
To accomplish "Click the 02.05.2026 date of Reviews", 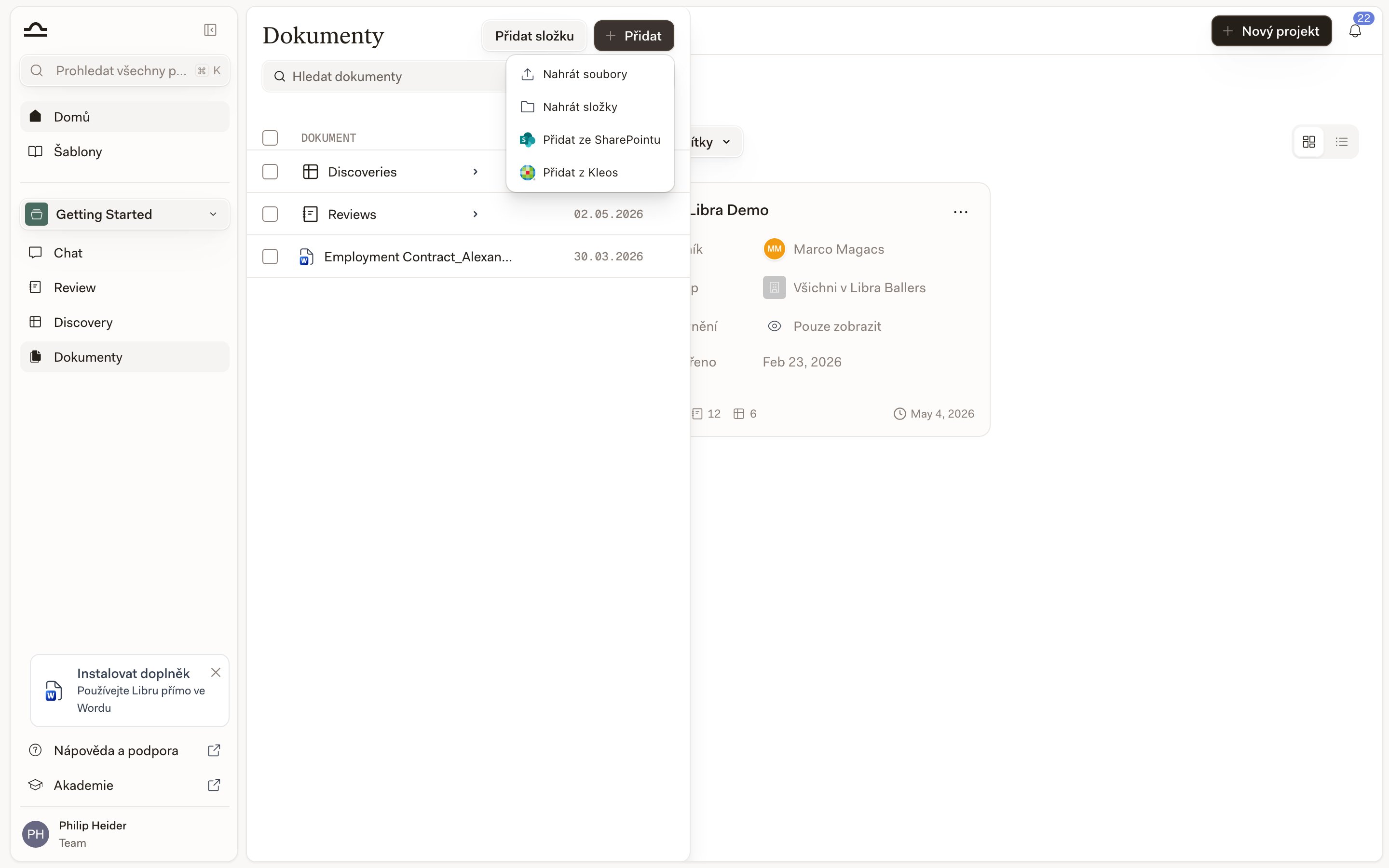I will point(608,214).
